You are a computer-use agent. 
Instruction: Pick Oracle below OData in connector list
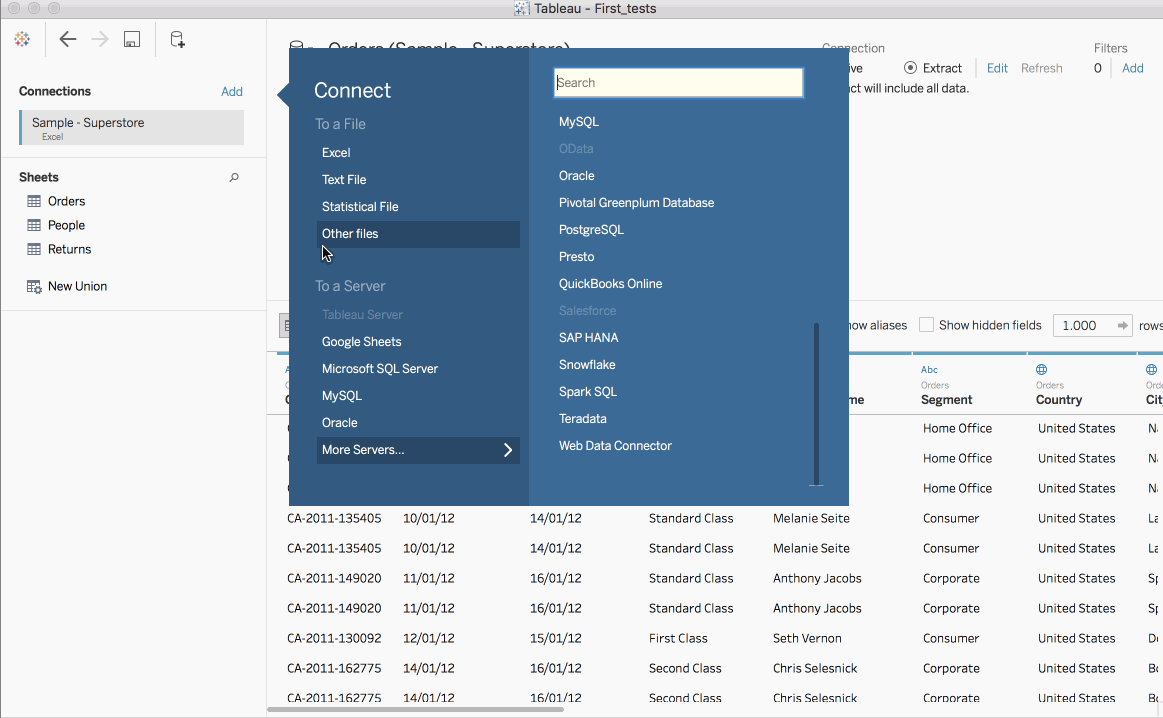pos(576,176)
